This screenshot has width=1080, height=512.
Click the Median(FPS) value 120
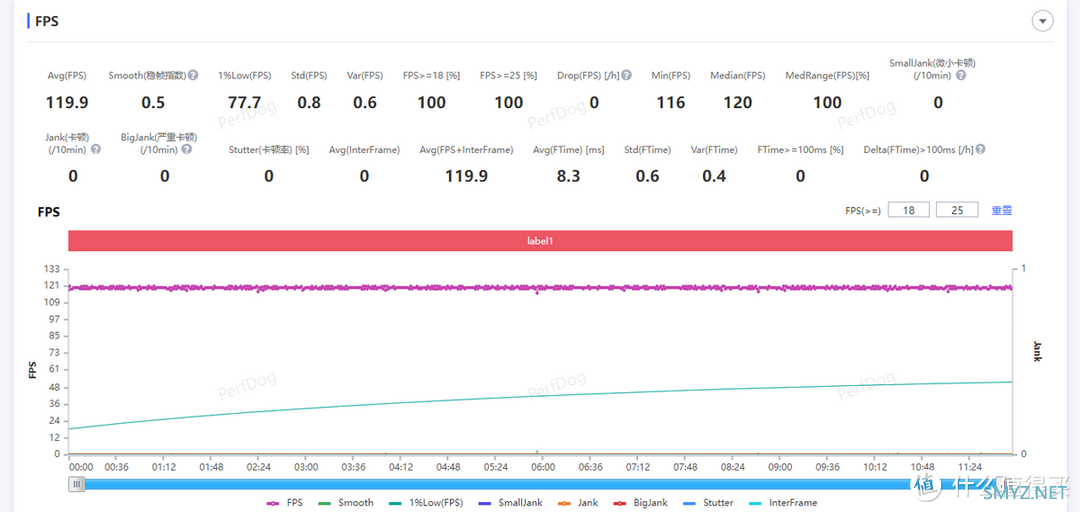click(738, 103)
